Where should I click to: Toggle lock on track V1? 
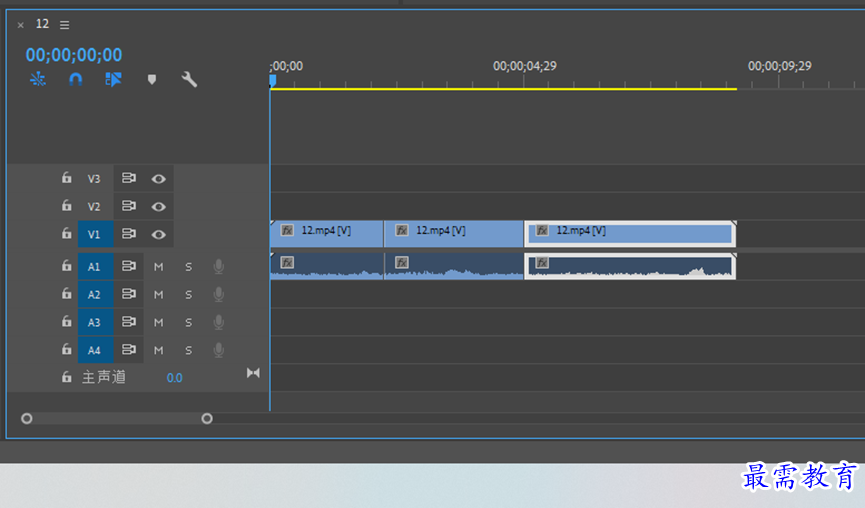coord(67,233)
